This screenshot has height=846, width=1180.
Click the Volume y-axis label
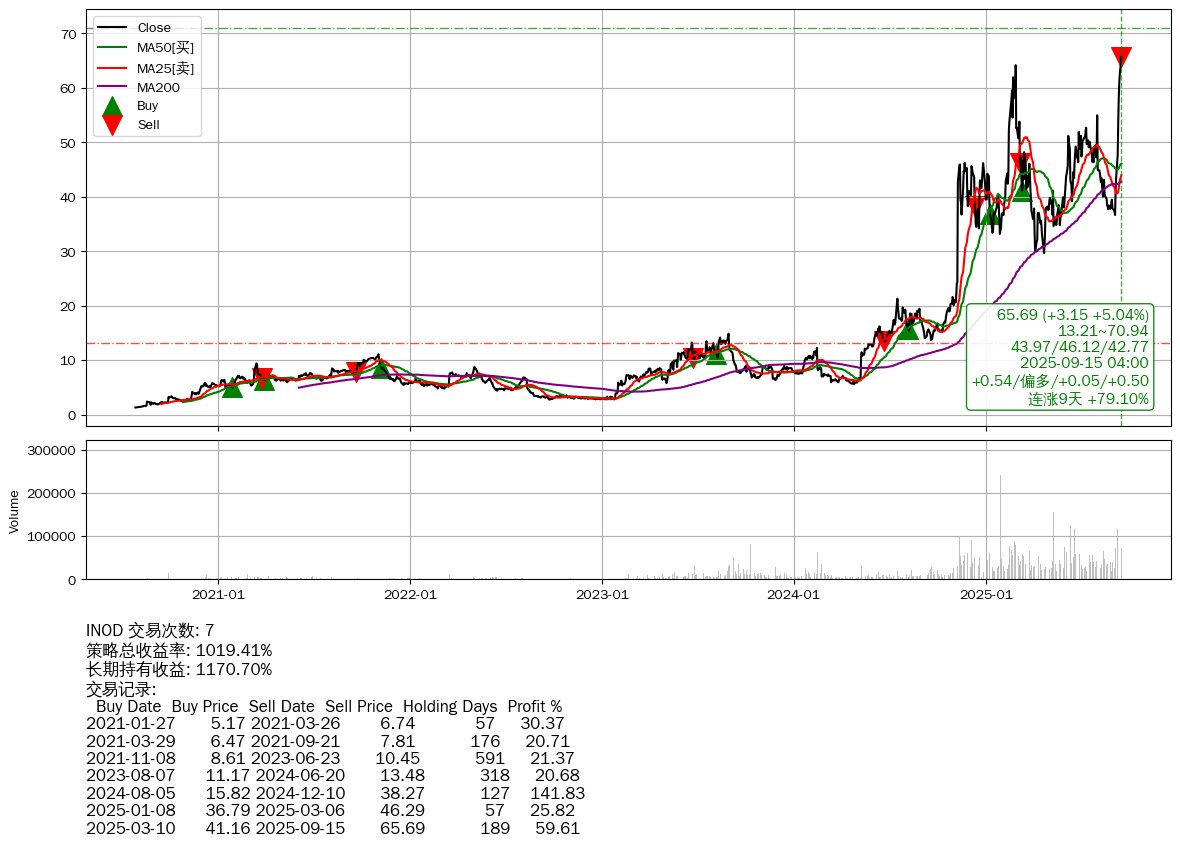(14, 510)
